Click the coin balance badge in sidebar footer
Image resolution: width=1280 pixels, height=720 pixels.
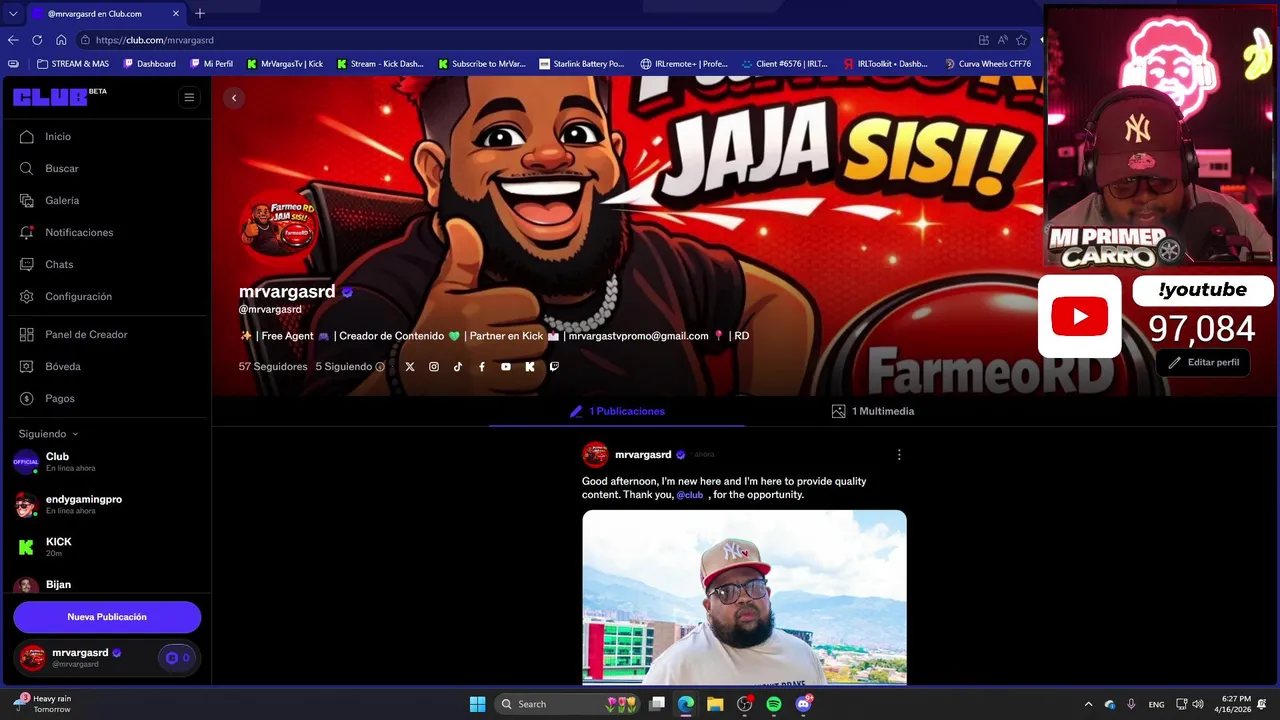[178, 658]
